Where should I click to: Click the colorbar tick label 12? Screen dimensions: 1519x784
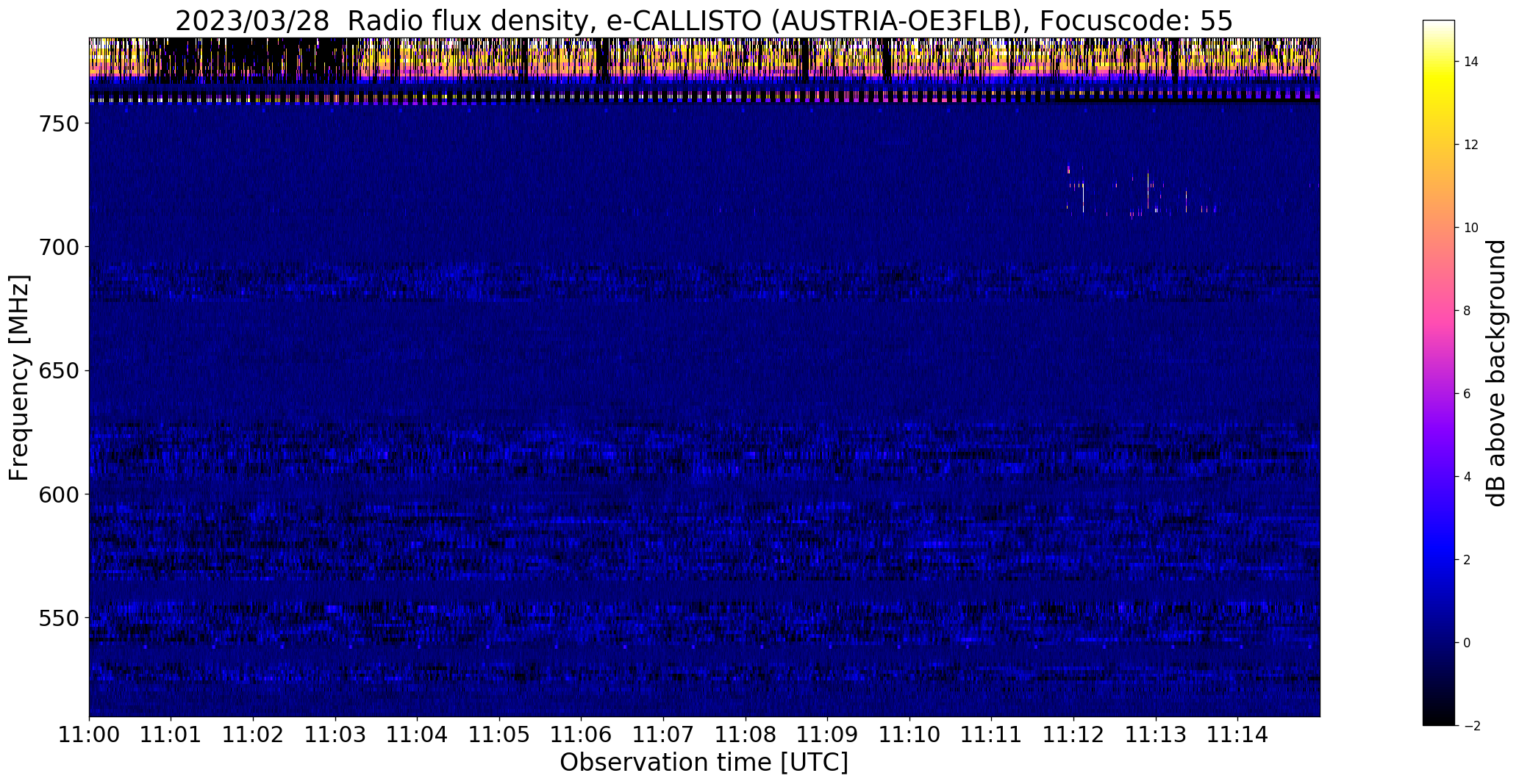click(x=1471, y=145)
